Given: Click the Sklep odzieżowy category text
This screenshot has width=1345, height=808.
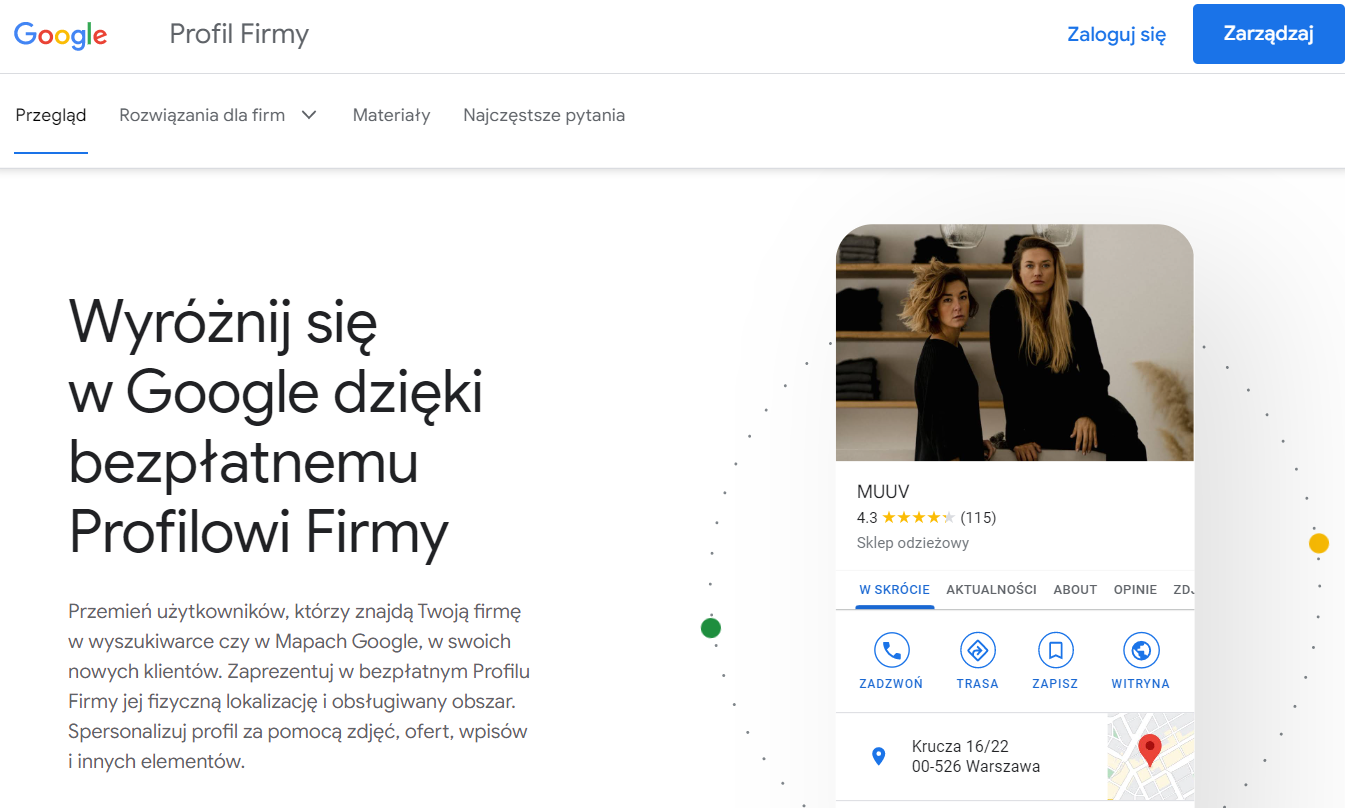Looking at the screenshot, I should click(913, 543).
